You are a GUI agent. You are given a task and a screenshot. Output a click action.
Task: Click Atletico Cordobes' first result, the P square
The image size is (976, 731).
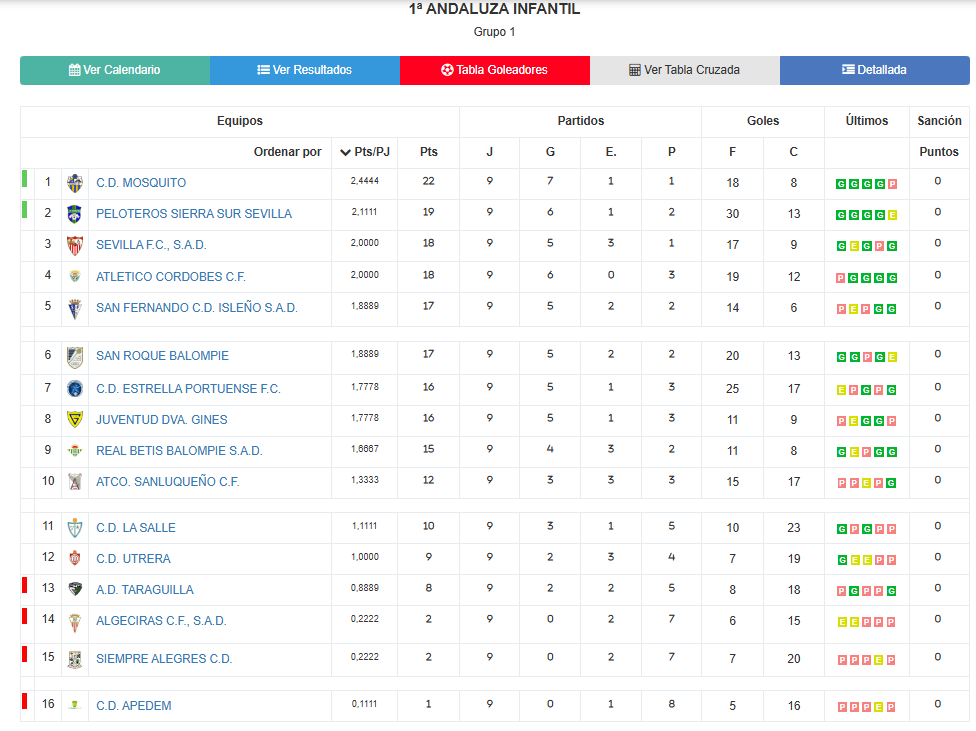click(x=840, y=278)
